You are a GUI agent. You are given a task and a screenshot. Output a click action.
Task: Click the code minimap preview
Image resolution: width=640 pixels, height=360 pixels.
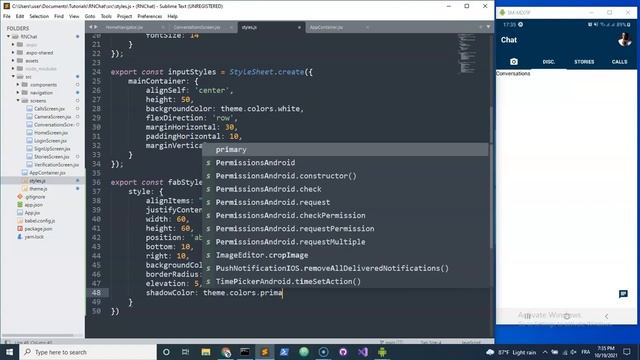coord(468,53)
